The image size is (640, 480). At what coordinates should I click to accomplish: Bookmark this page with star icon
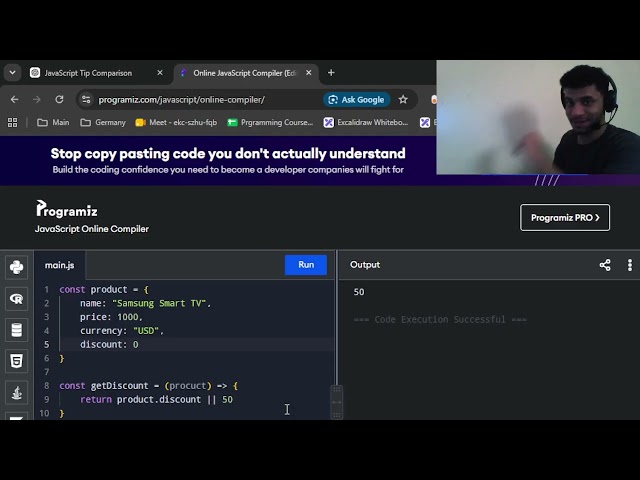[x=403, y=100]
